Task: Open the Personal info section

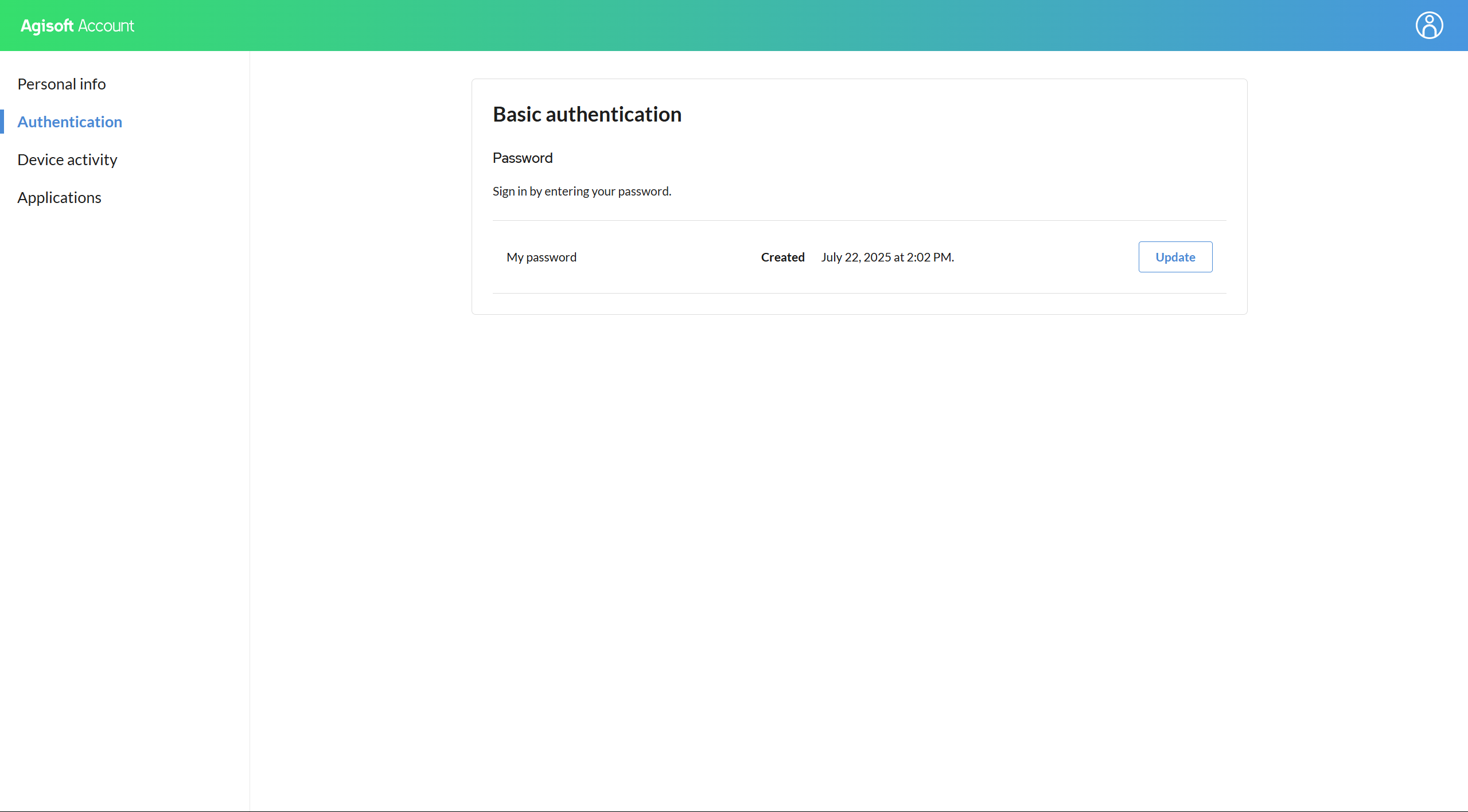Action: pyautogui.click(x=61, y=84)
